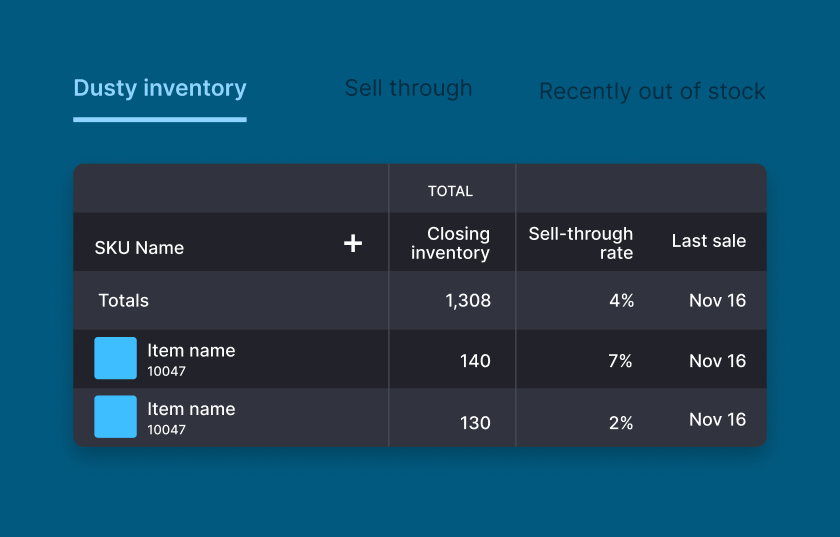Sort by the Closing inventory column header

[x=451, y=243]
